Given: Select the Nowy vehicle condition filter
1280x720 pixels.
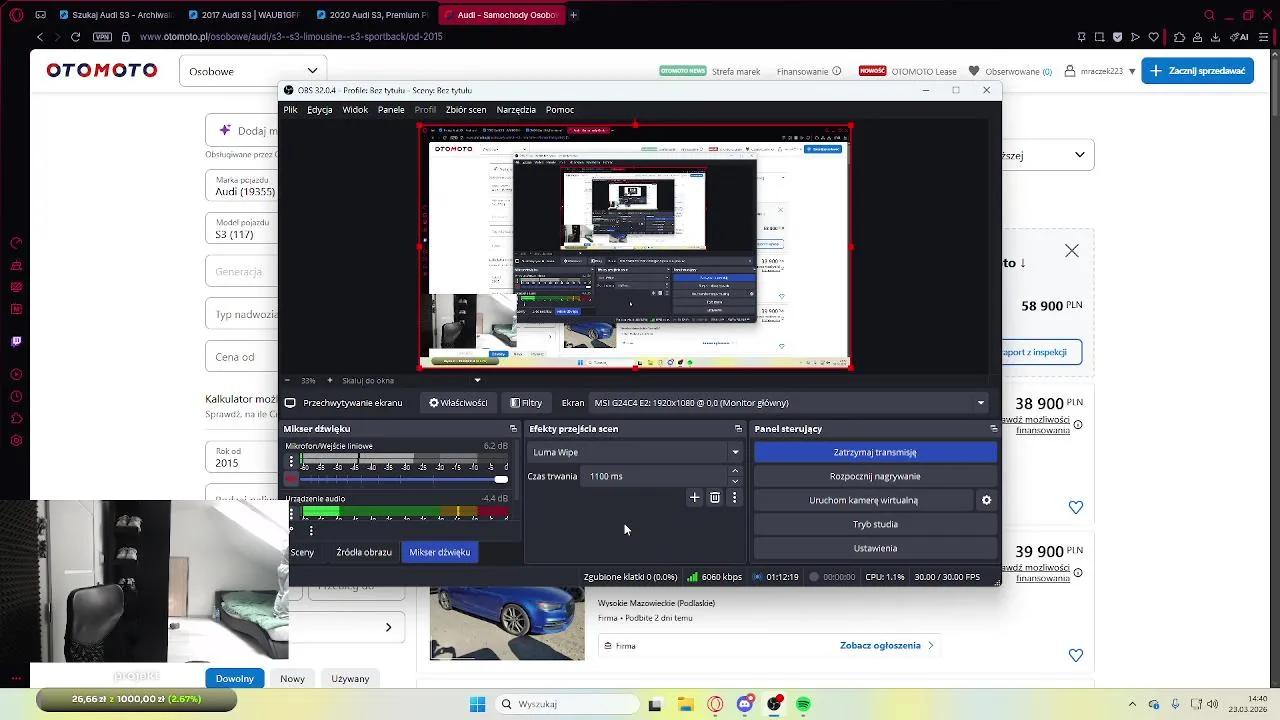Looking at the screenshot, I should [x=291, y=678].
